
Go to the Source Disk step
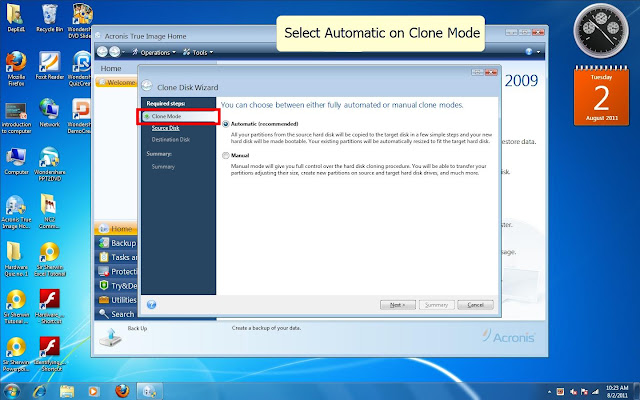[x=165, y=128]
